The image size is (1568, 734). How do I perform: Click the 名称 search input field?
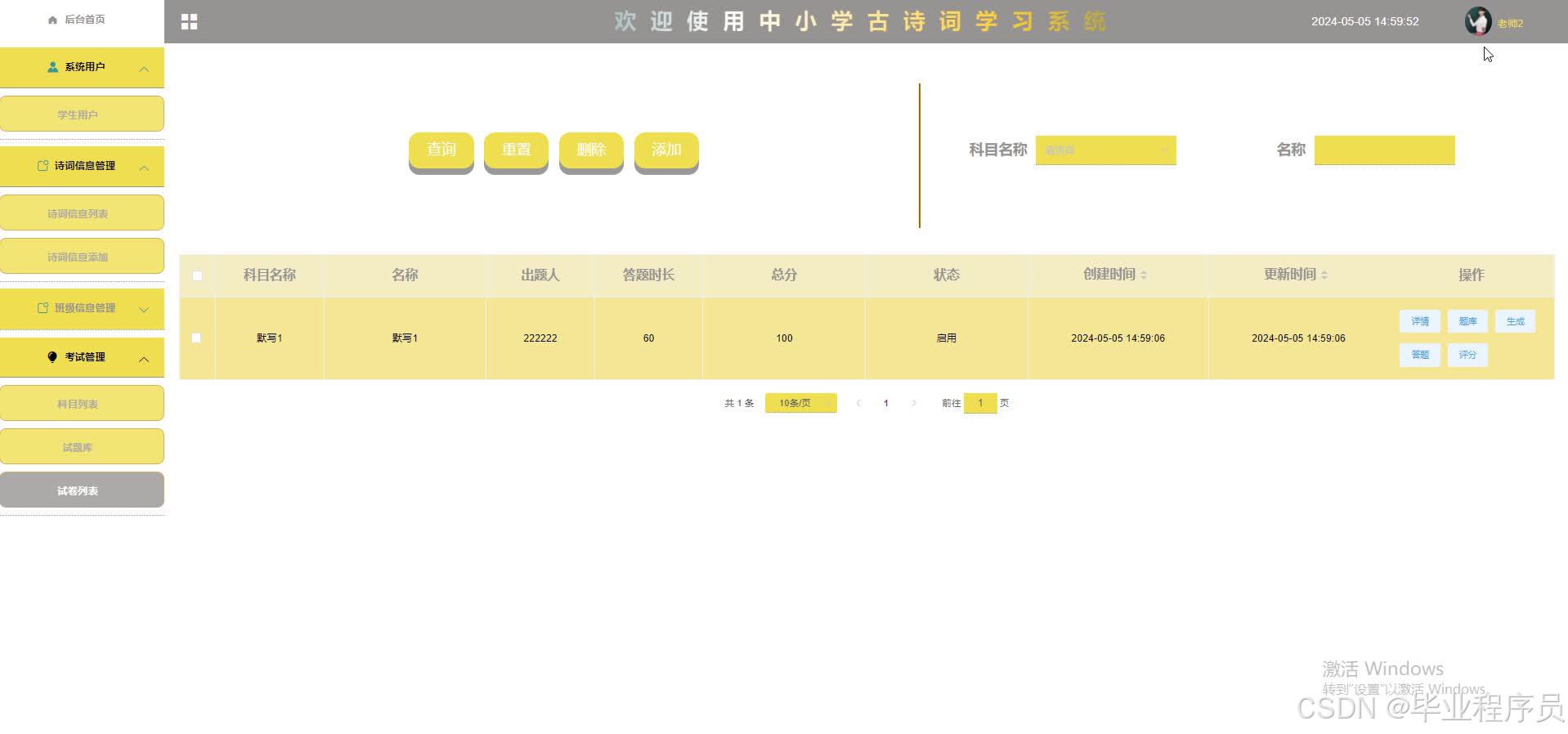[1384, 150]
